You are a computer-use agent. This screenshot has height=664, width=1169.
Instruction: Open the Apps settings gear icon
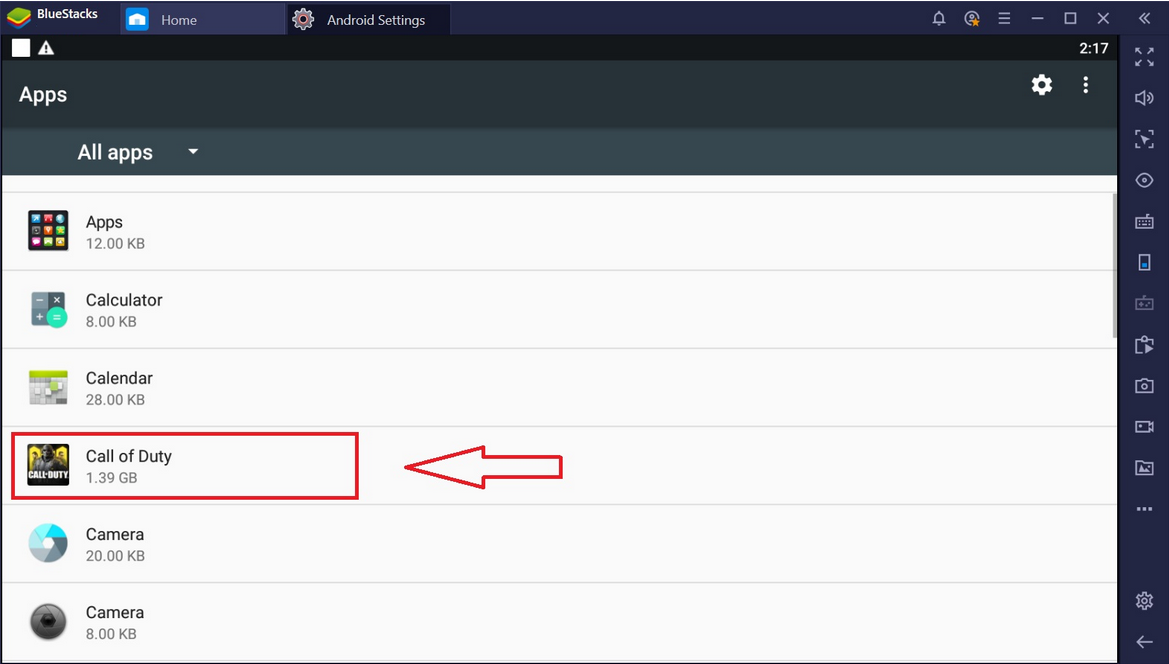click(x=1042, y=85)
